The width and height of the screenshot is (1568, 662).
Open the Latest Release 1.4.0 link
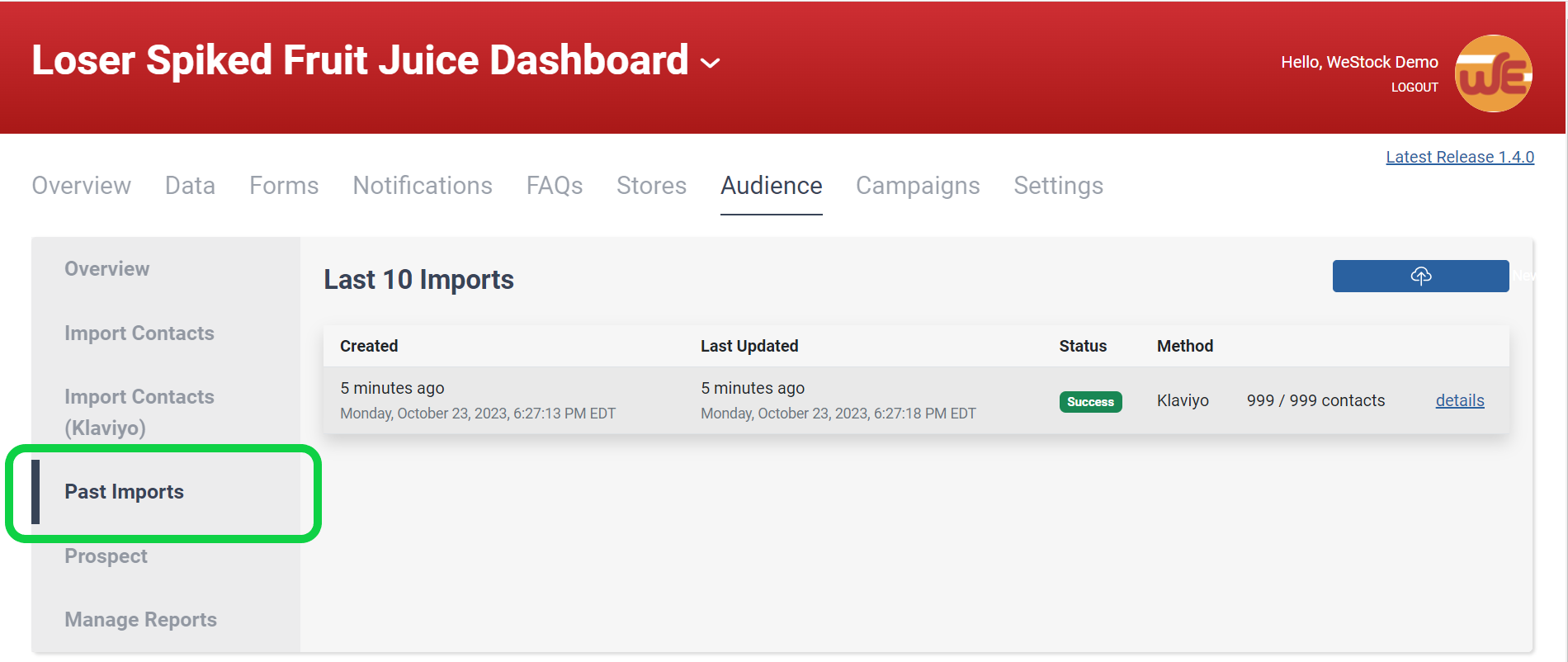click(x=1459, y=157)
